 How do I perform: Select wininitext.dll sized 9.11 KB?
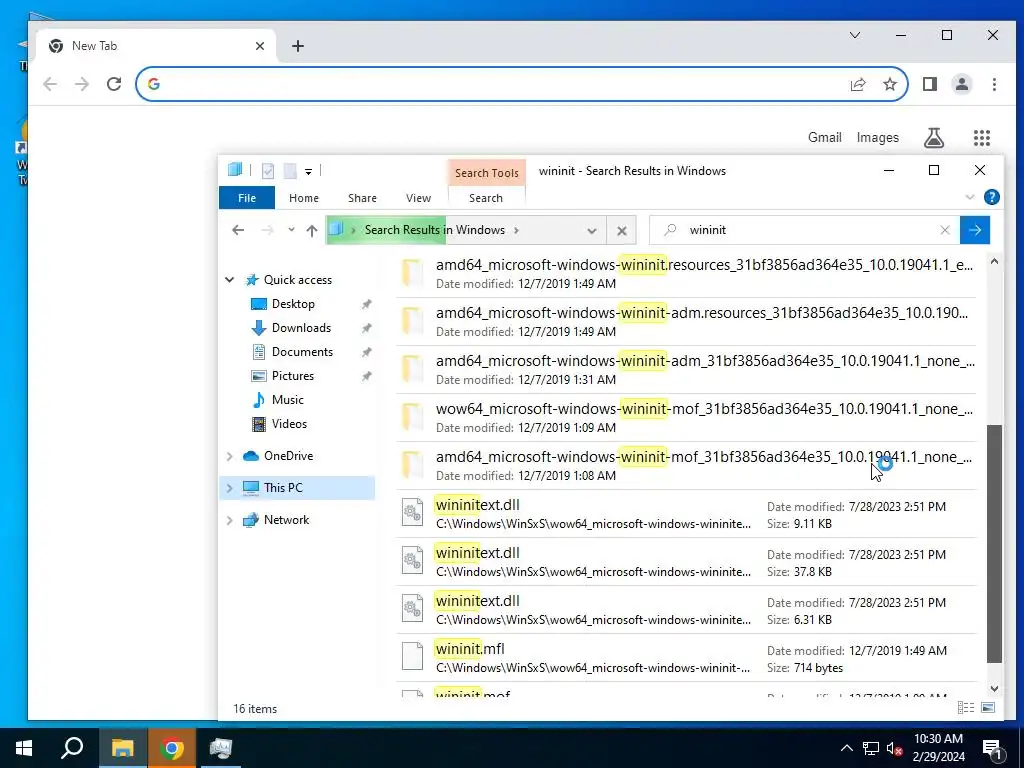point(686,514)
